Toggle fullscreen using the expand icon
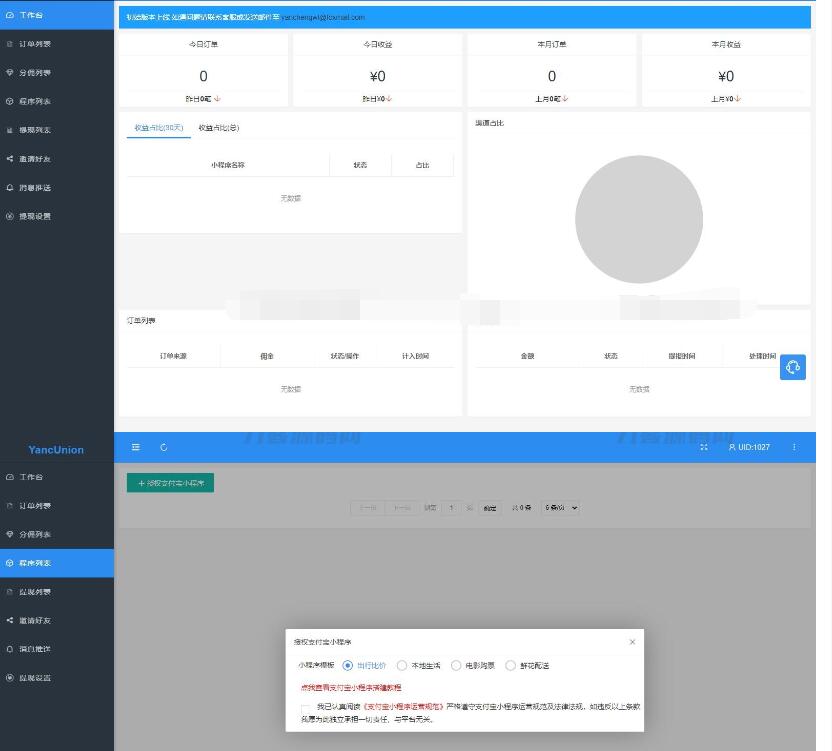The width and height of the screenshot is (832, 751). [x=704, y=447]
